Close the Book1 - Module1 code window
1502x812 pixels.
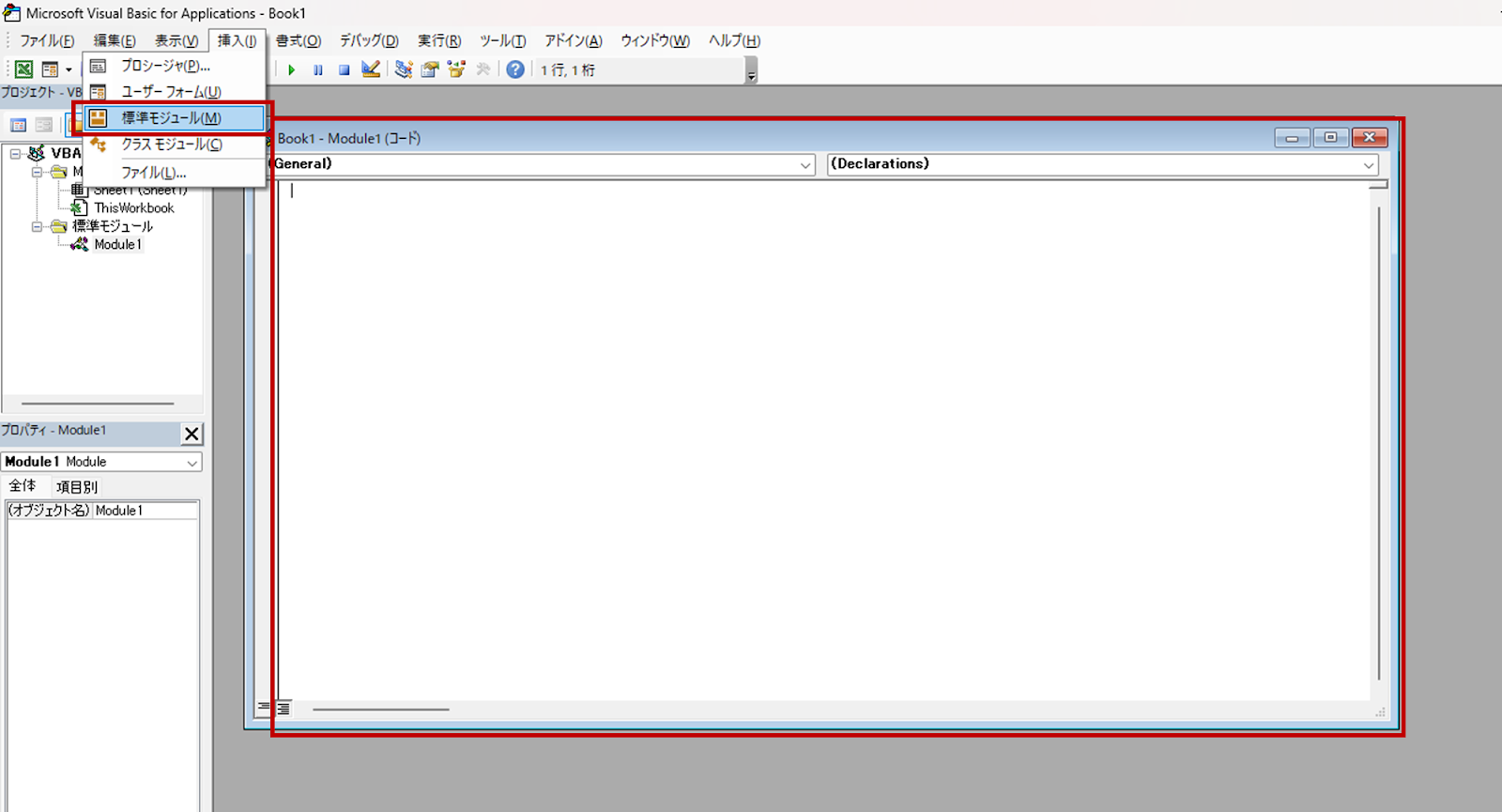coord(1369,138)
